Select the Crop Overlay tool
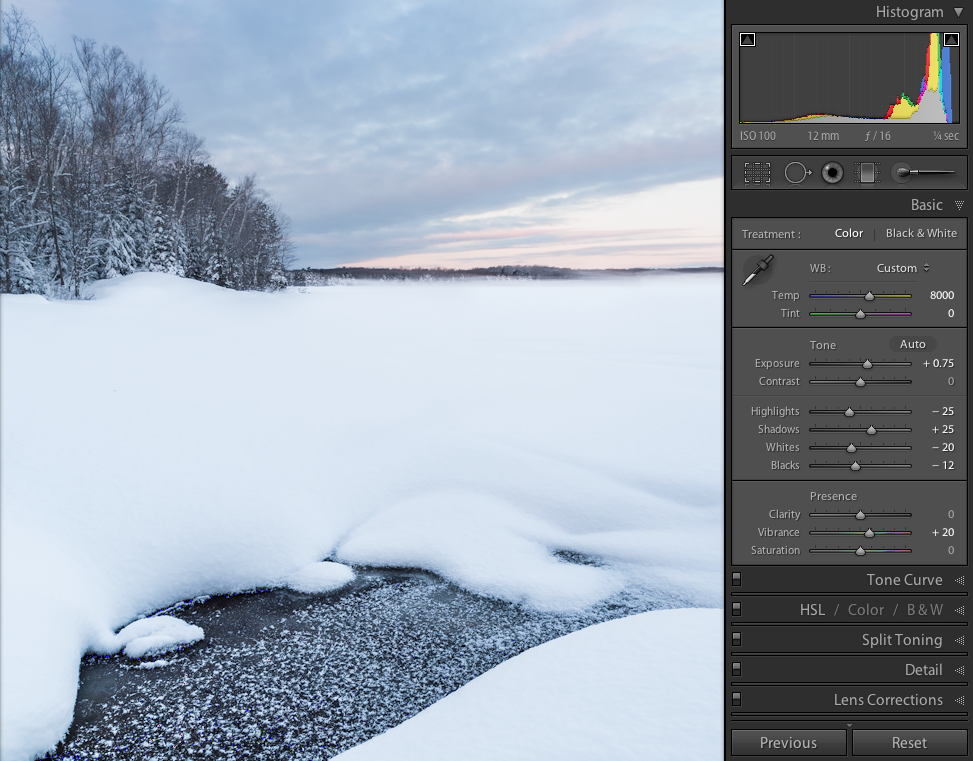Image resolution: width=973 pixels, height=761 pixels. tap(757, 173)
